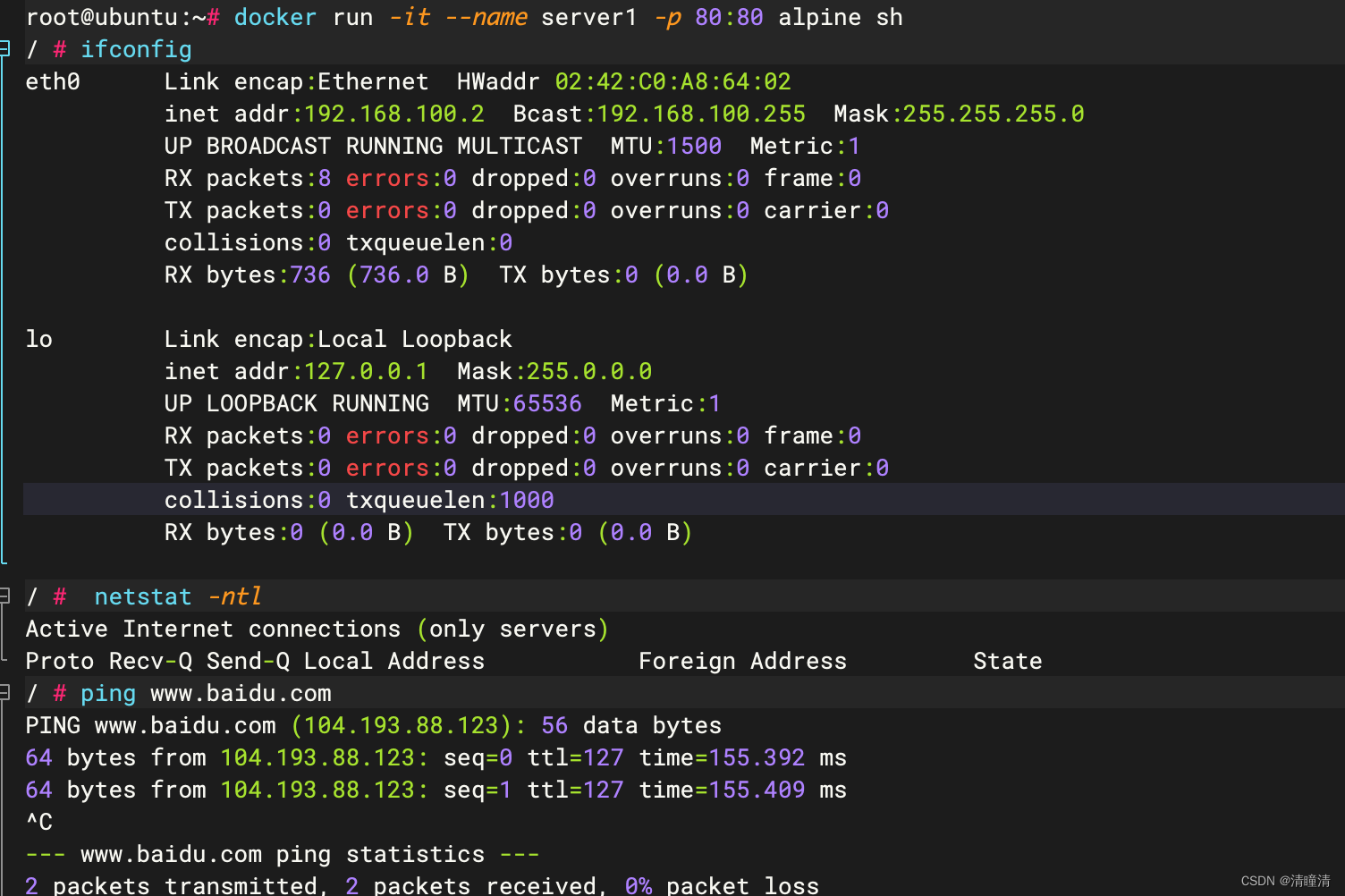Collapse the ifconfig command output block
Screen dimensions: 1345x896
tap(4, 48)
